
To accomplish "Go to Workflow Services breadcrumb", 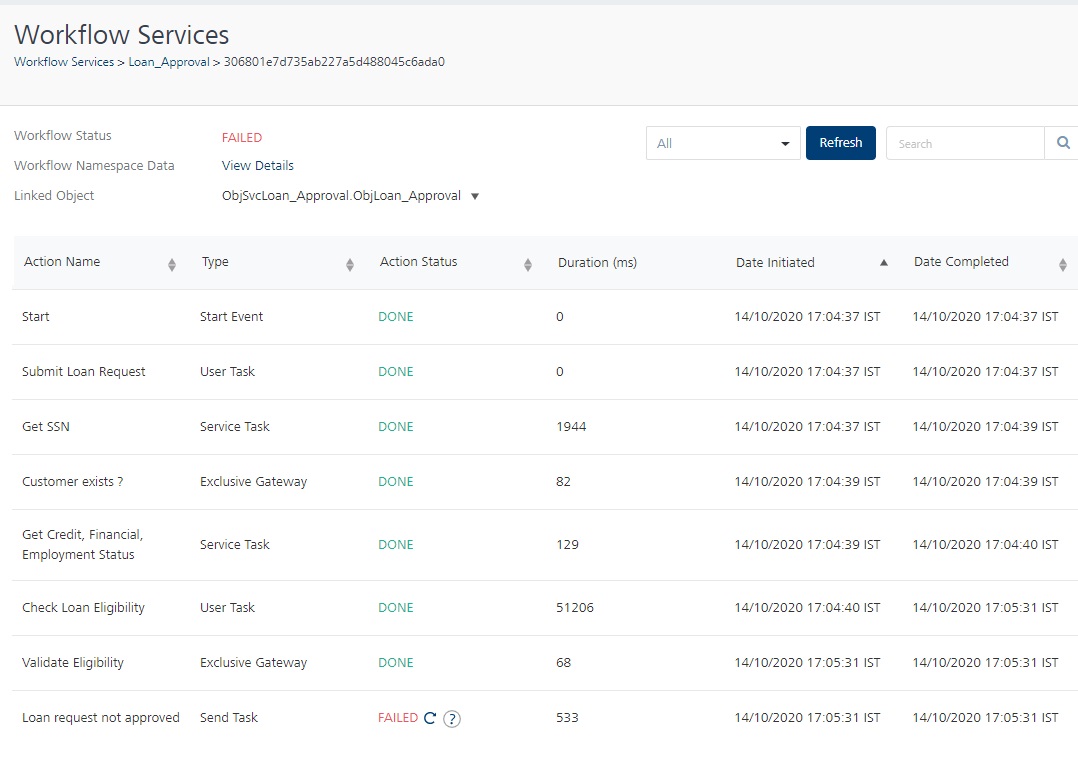I will point(63,62).
